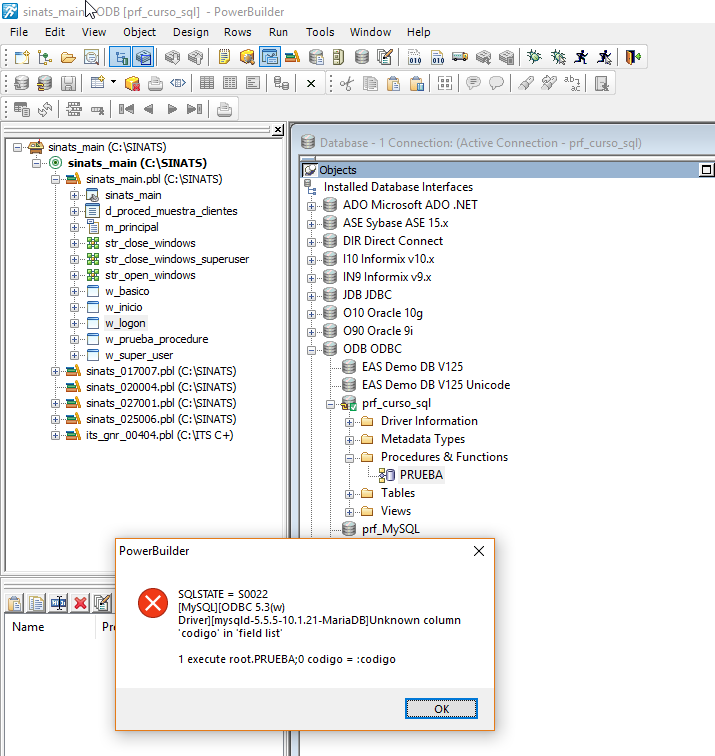Open the Library painter books icon
The height and width of the screenshot is (756, 715).
coord(292,57)
